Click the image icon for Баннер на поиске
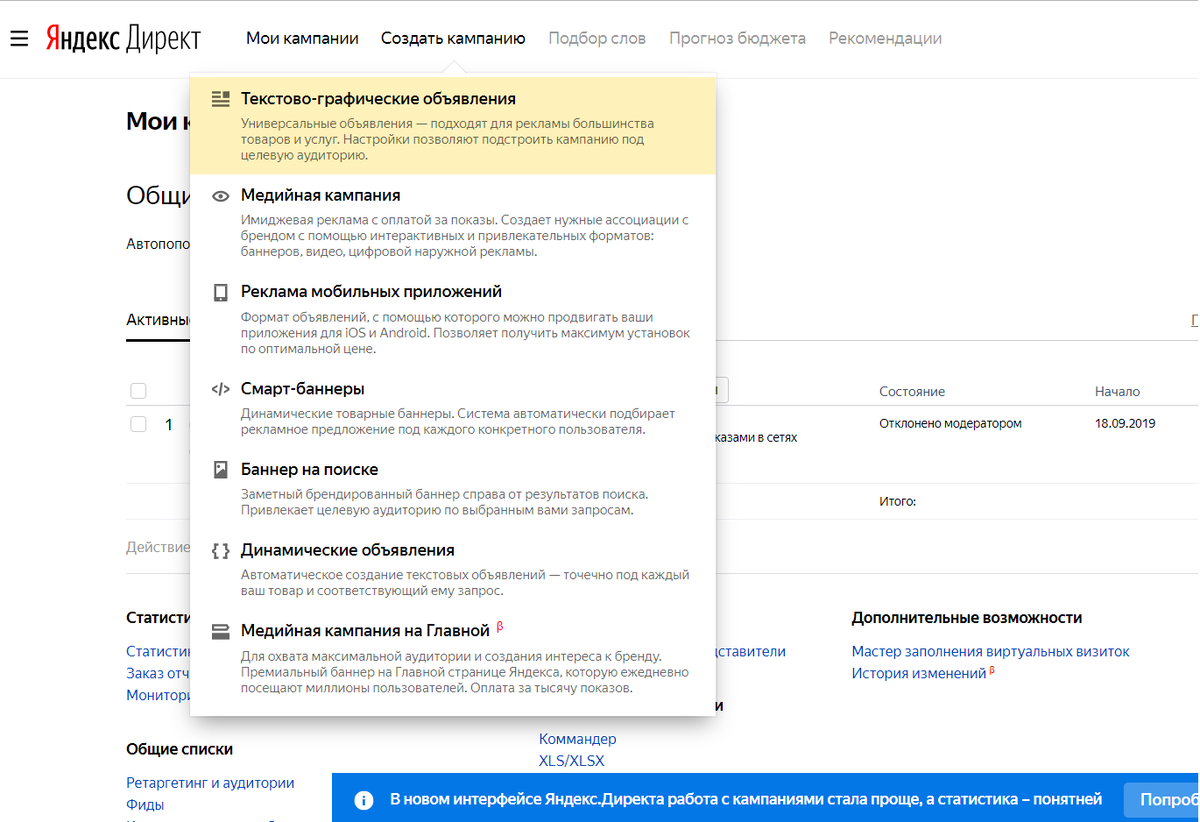The image size is (1200, 822). [220, 469]
